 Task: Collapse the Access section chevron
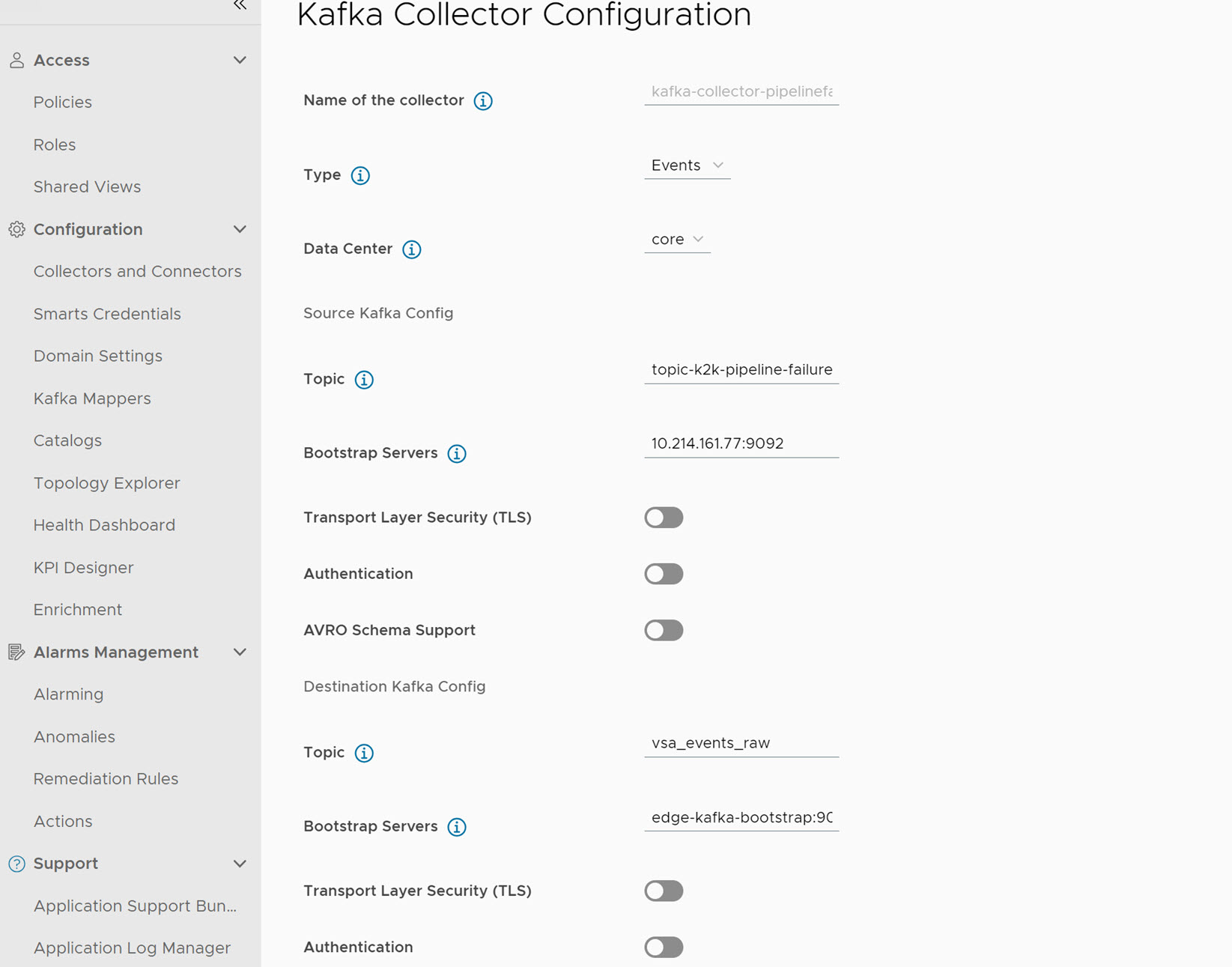[240, 60]
